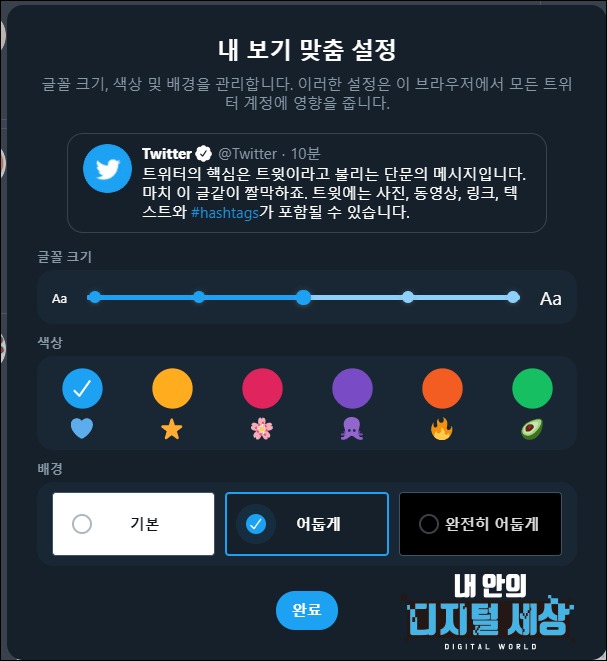Click the avocado emoji icon
Image resolution: width=607 pixels, height=661 pixels.
532,429
